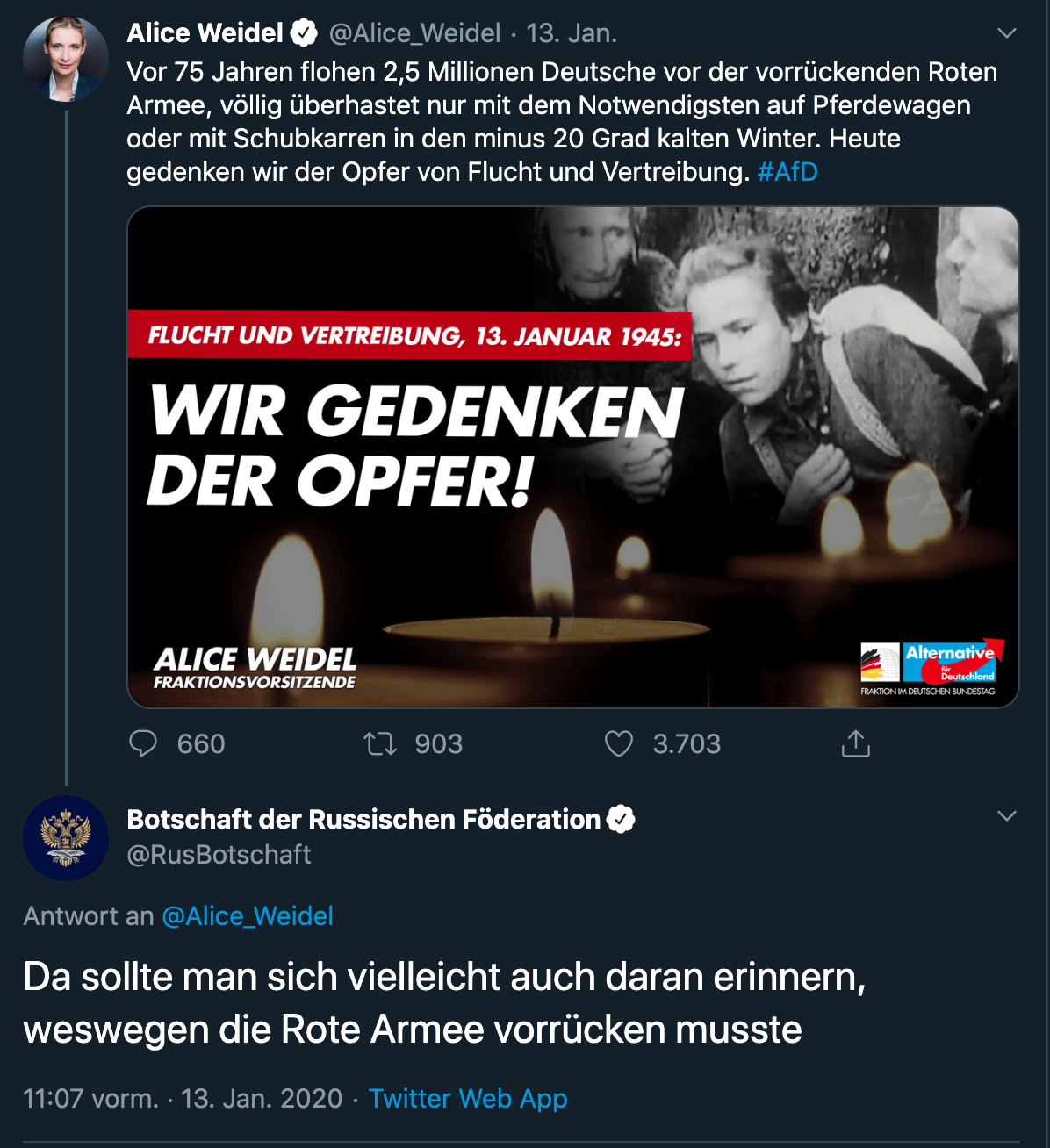Open options chevron on embassy reply
The height and width of the screenshot is (1148, 1050).
click(x=1007, y=816)
